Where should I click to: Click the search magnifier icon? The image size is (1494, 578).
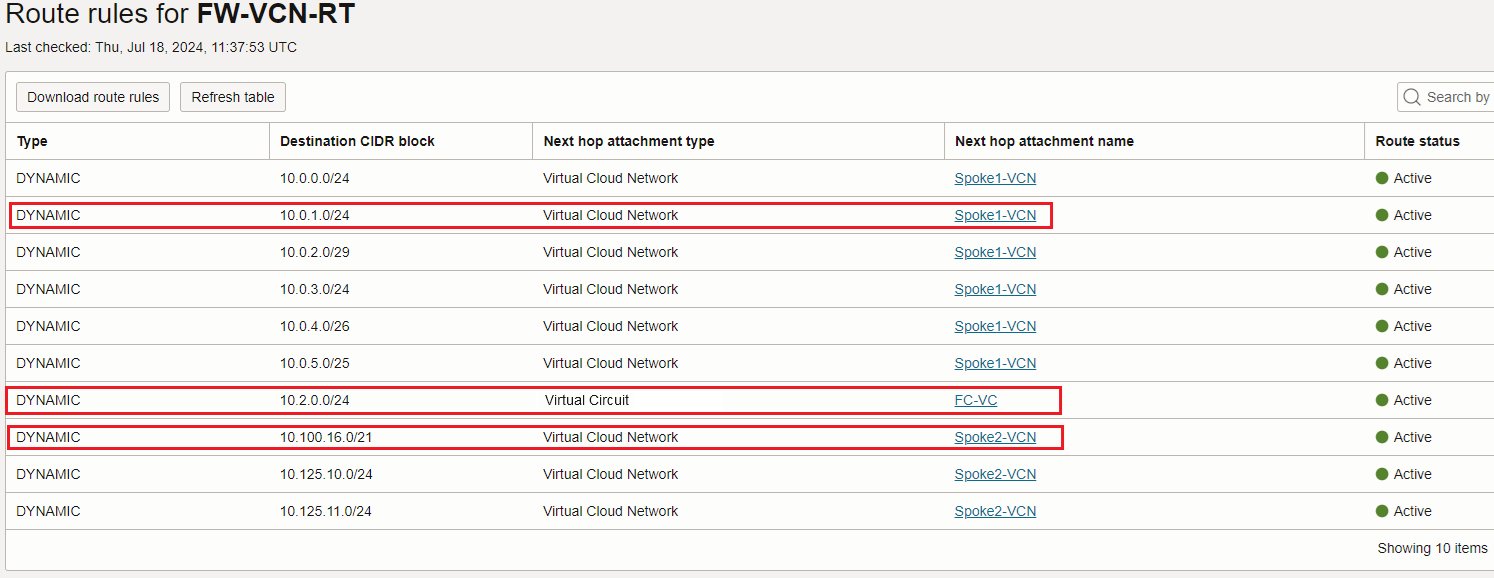[1412, 97]
